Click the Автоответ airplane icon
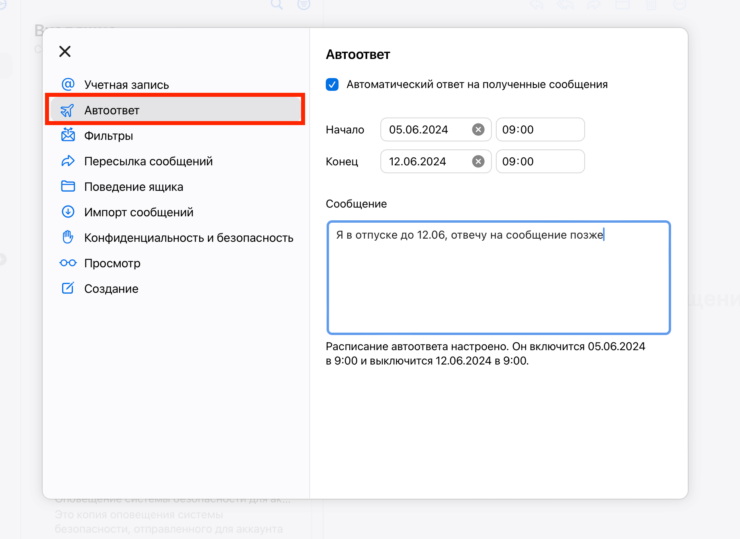The width and height of the screenshot is (740, 539). tap(68, 110)
